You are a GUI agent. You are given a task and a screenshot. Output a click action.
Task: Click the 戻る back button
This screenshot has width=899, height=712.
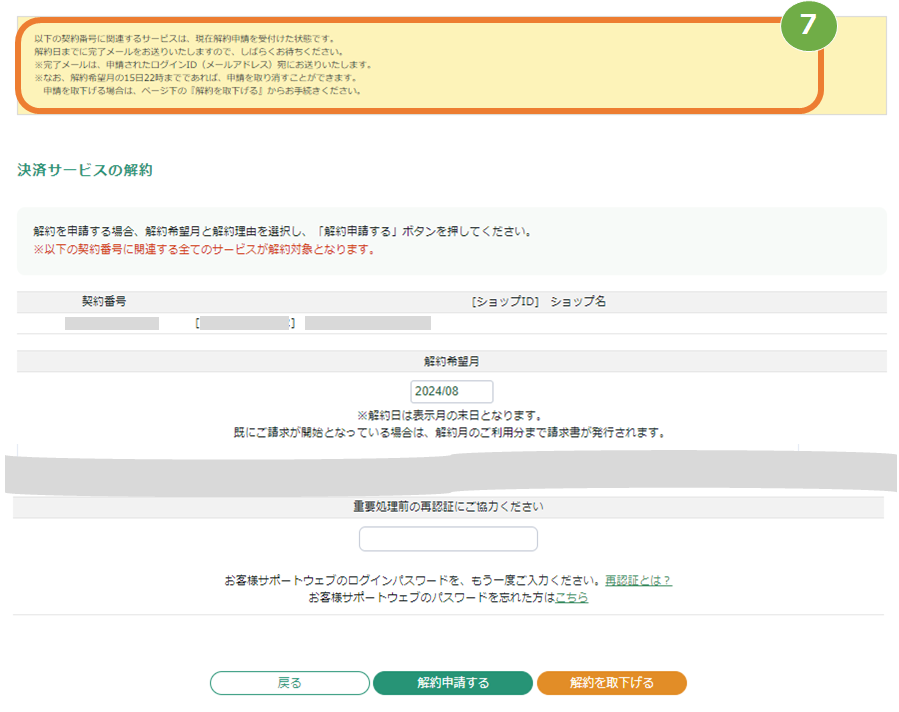point(290,683)
